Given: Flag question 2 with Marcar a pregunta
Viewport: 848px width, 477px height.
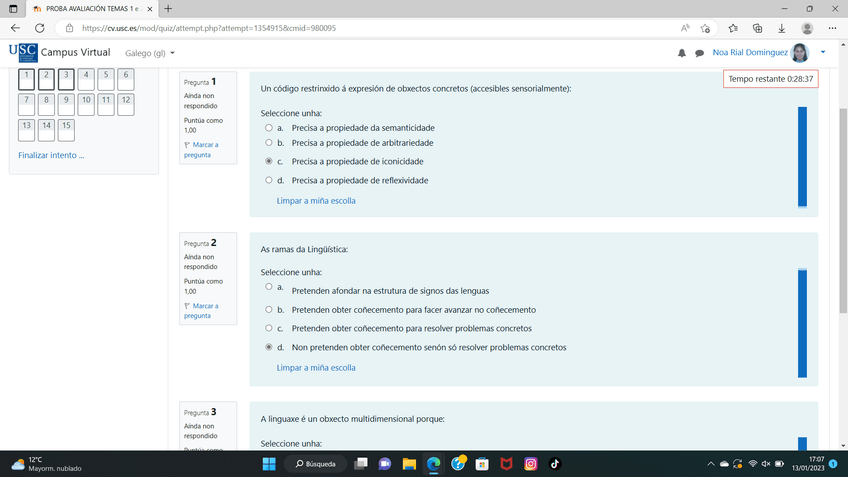Looking at the screenshot, I should click(201, 311).
